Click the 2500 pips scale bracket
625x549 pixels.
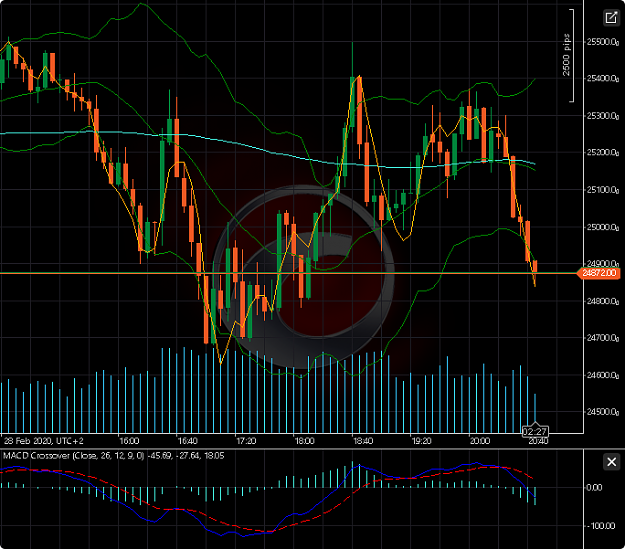pos(568,55)
